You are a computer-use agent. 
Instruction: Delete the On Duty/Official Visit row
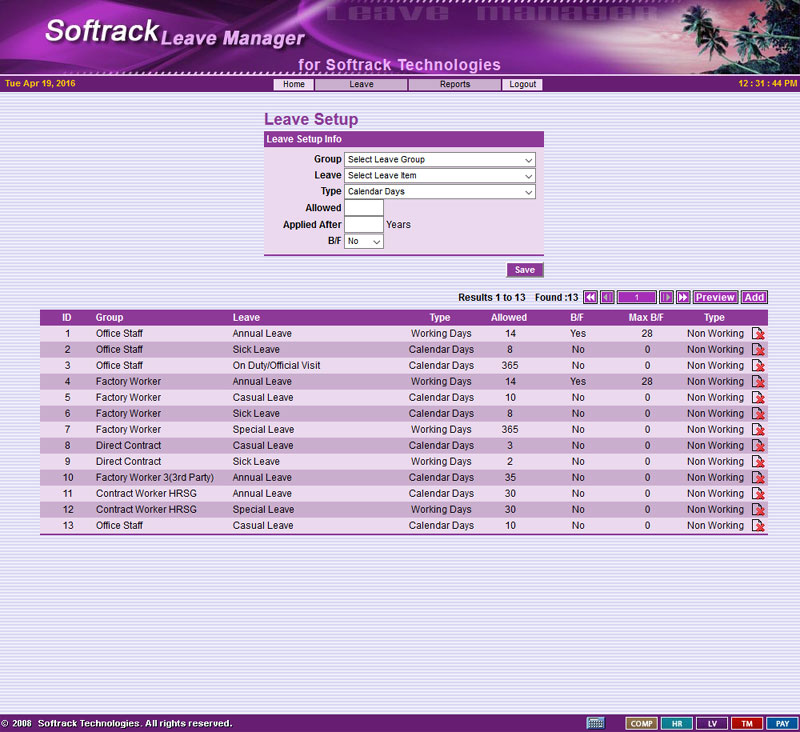(x=758, y=366)
